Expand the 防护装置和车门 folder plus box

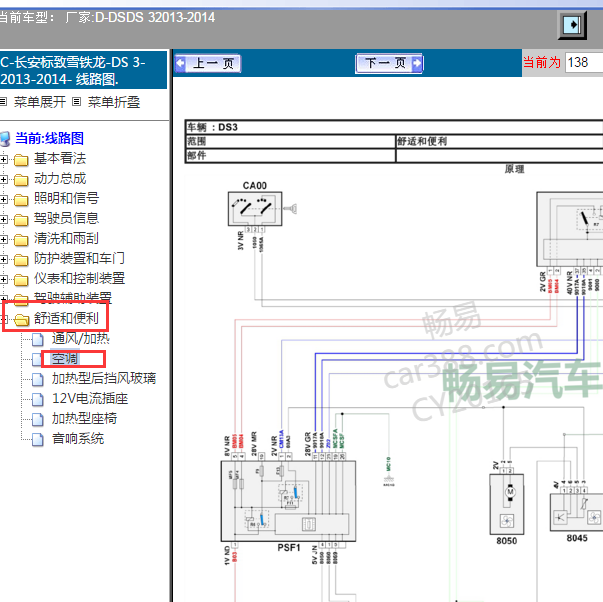click(3, 259)
